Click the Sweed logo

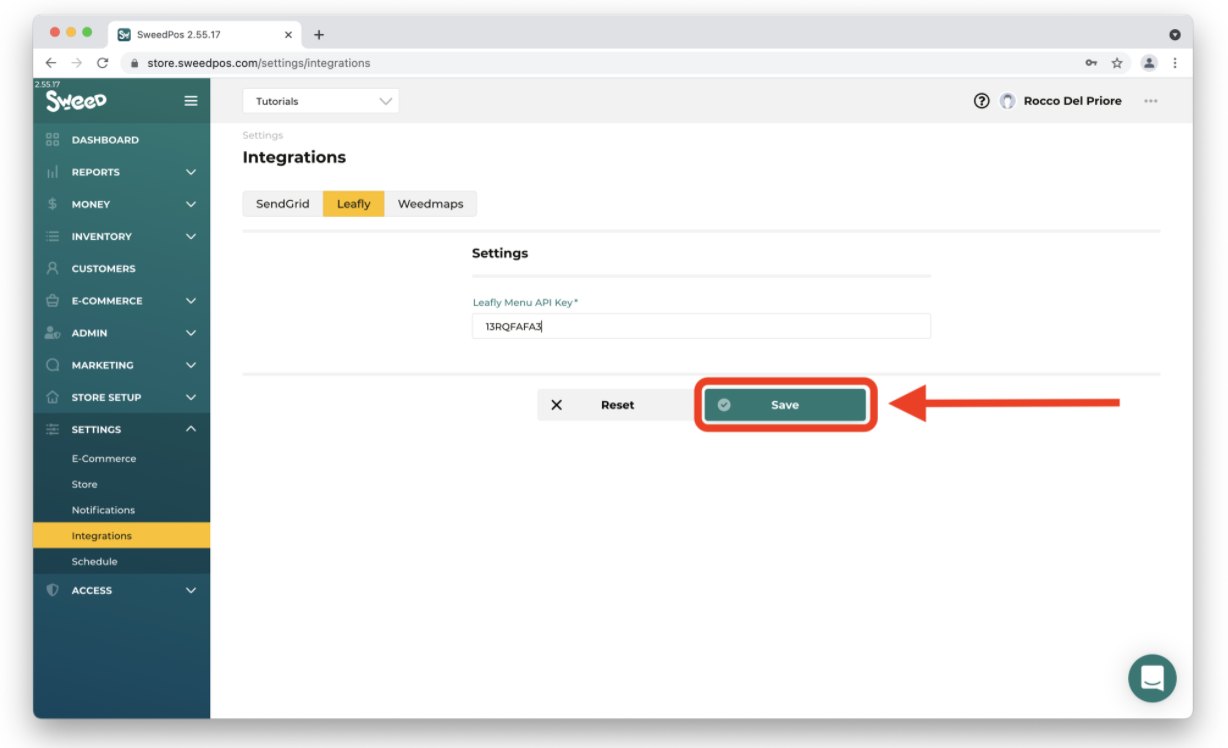[76, 101]
